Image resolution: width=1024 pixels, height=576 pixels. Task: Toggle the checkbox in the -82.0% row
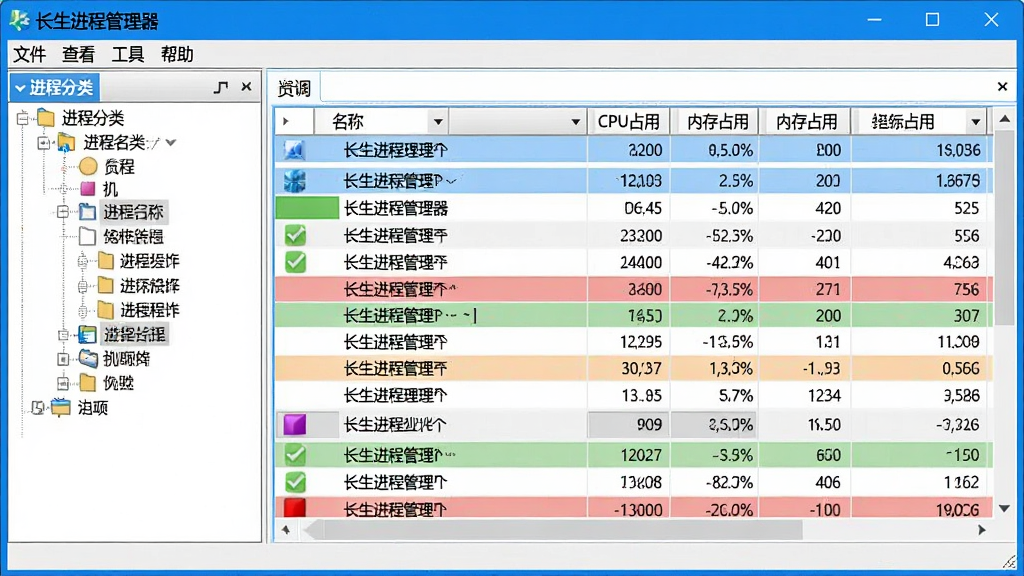click(x=295, y=482)
